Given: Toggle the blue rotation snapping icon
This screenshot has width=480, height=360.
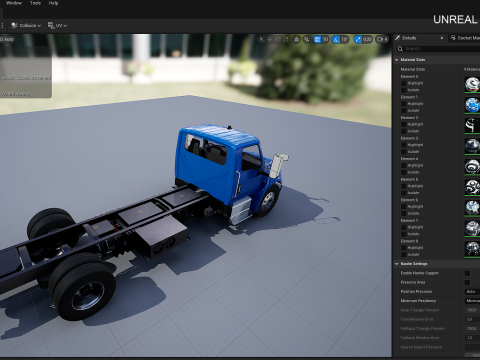Looking at the screenshot, I should (x=336, y=39).
